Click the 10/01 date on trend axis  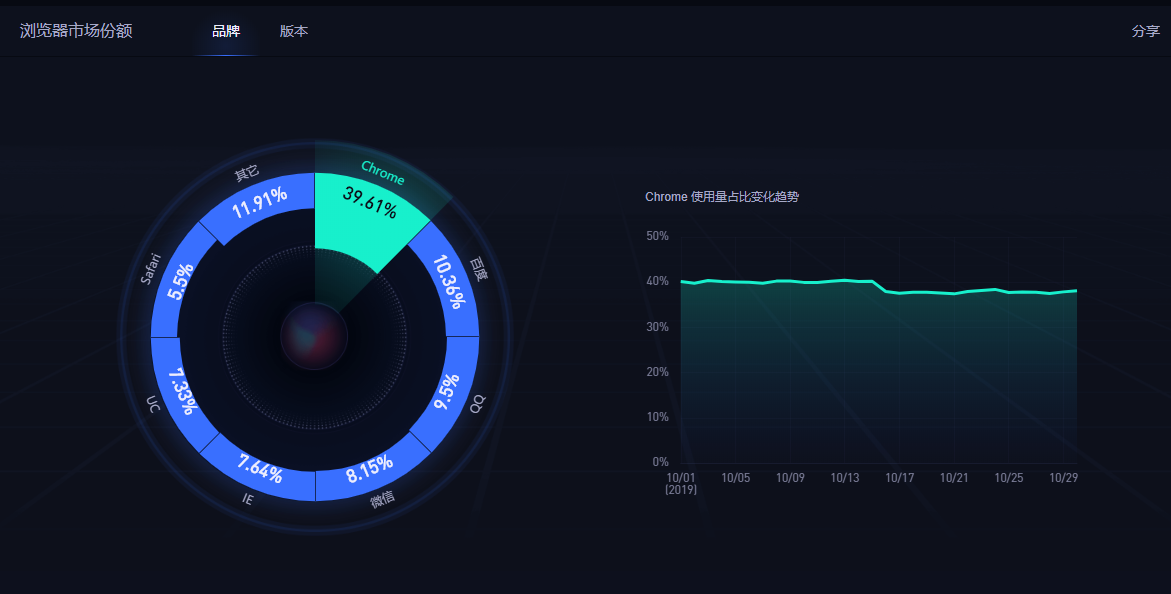point(680,478)
